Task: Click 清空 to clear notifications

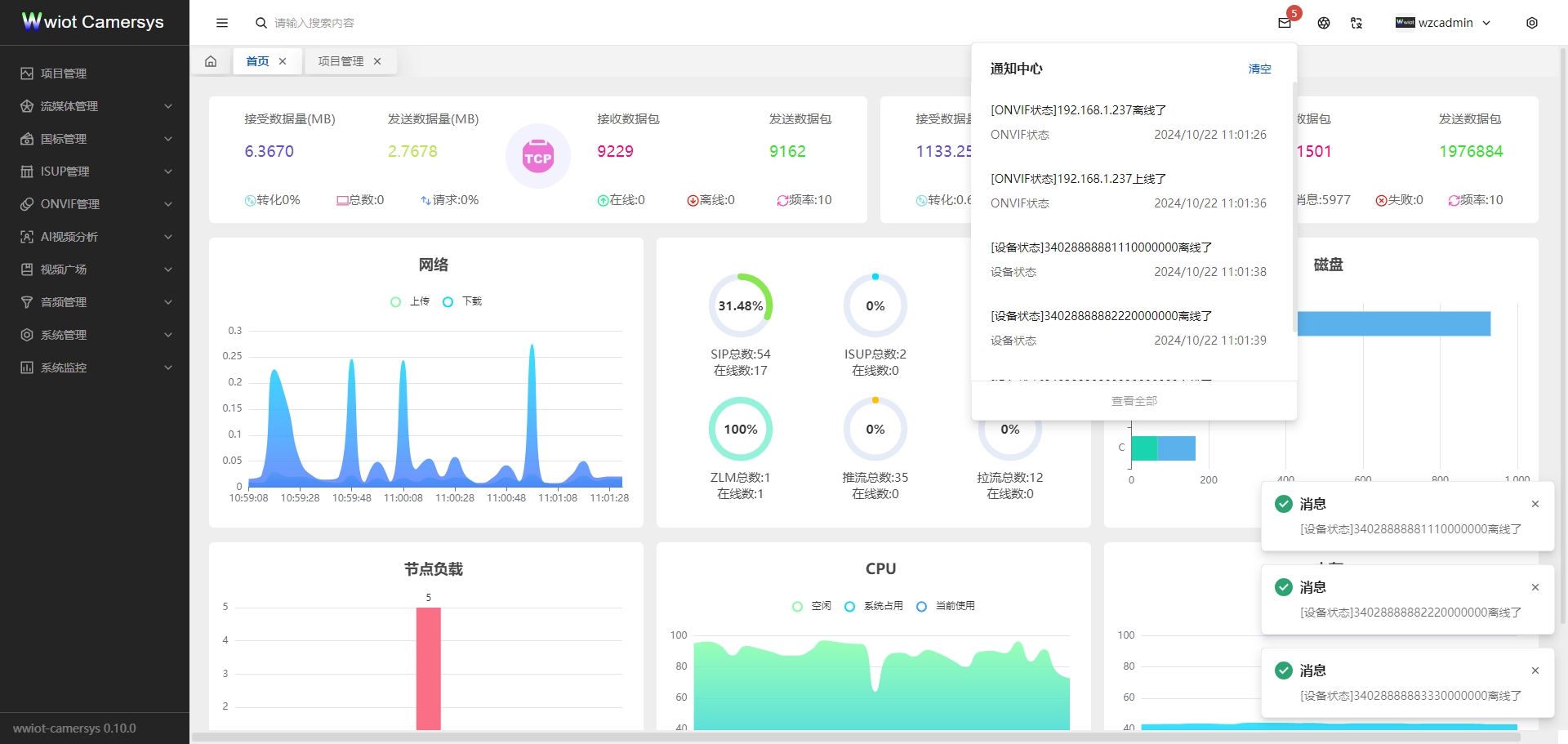Action: [x=1260, y=69]
